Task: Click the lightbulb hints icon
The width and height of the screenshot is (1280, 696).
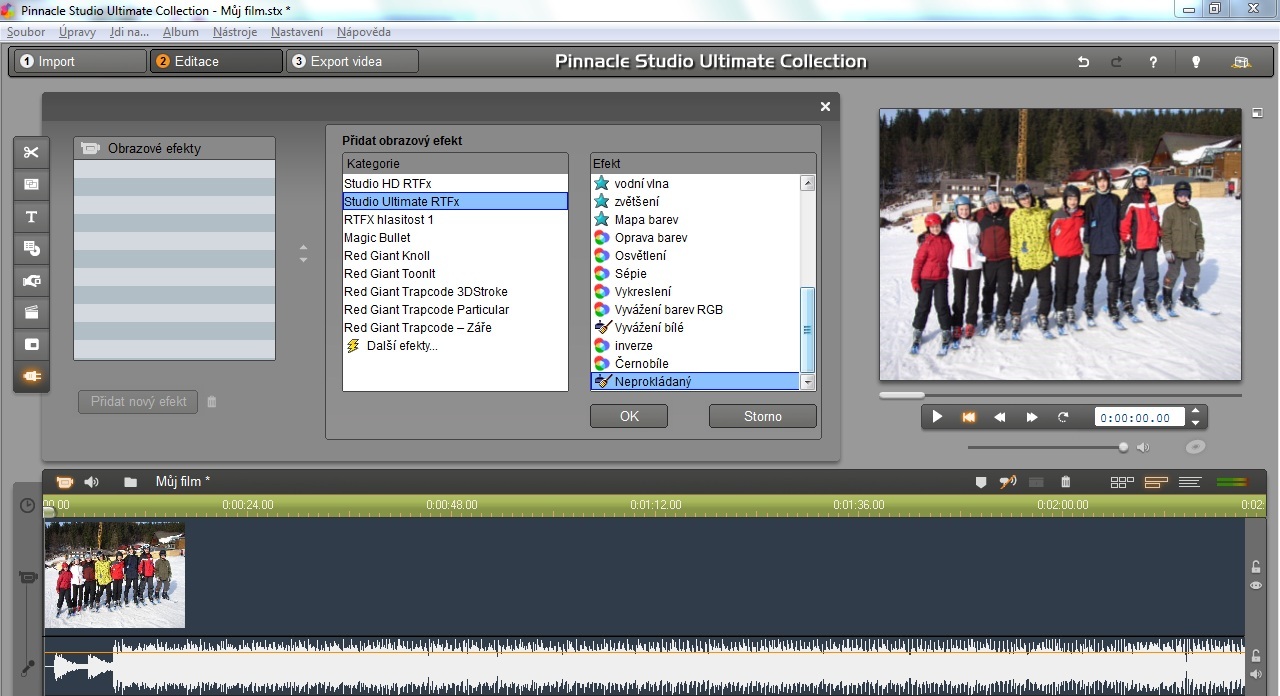Action: point(1195,62)
